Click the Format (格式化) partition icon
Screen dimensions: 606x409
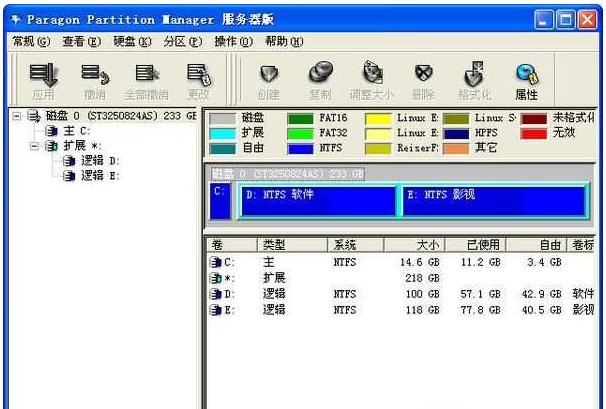475,73
